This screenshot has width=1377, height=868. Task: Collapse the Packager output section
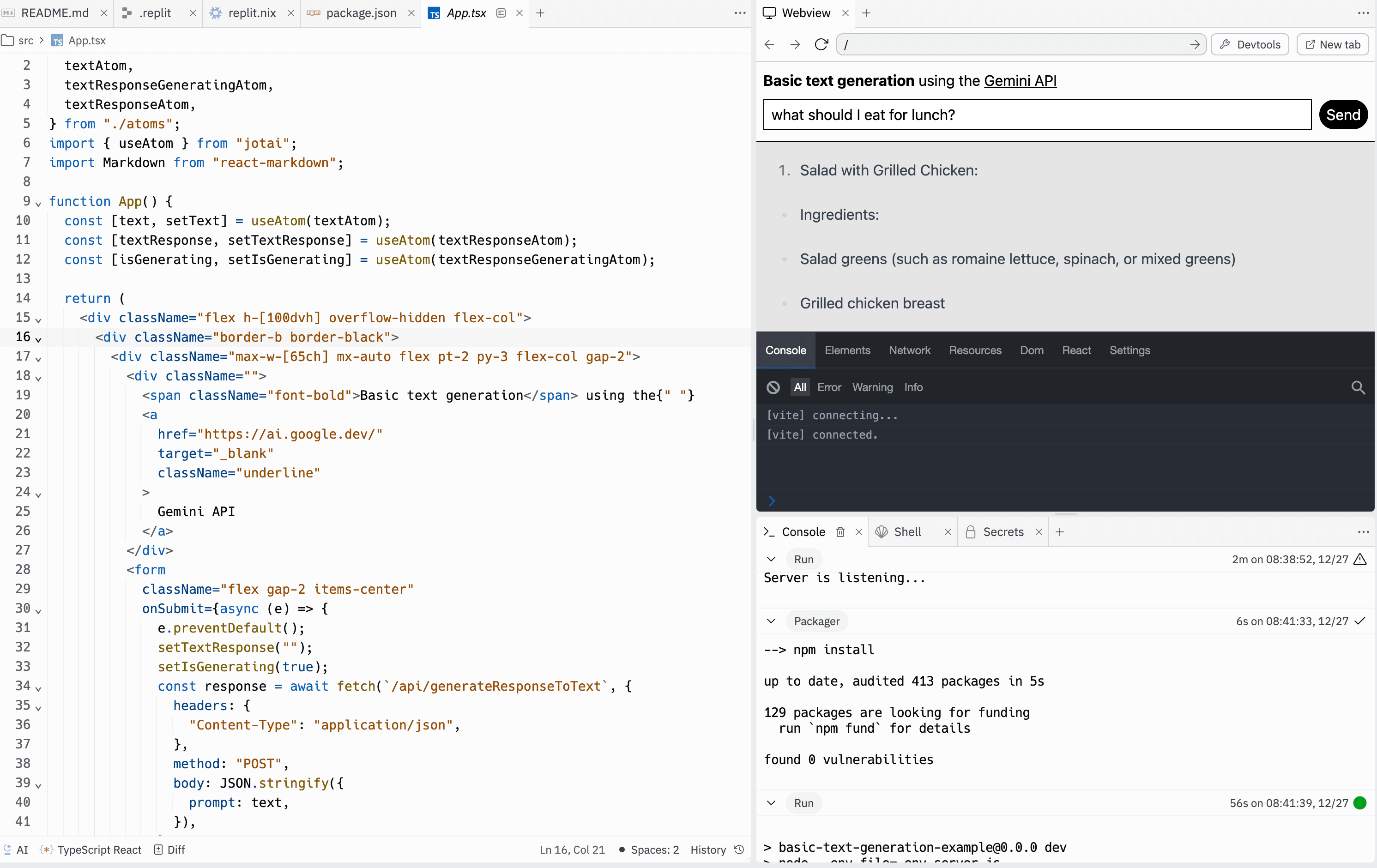tap(771, 621)
